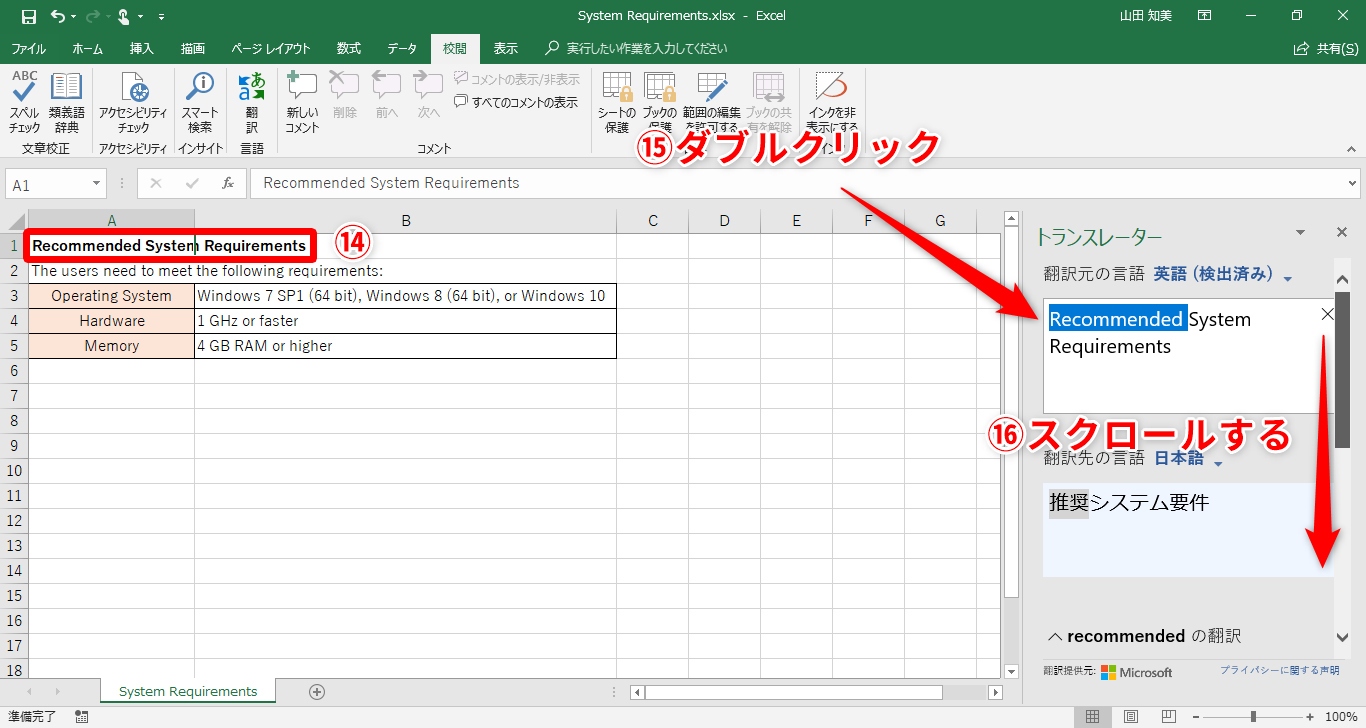Switch to Page Break Preview in status bar
The width and height of the screenshot is (1366, 728).
1168,717
